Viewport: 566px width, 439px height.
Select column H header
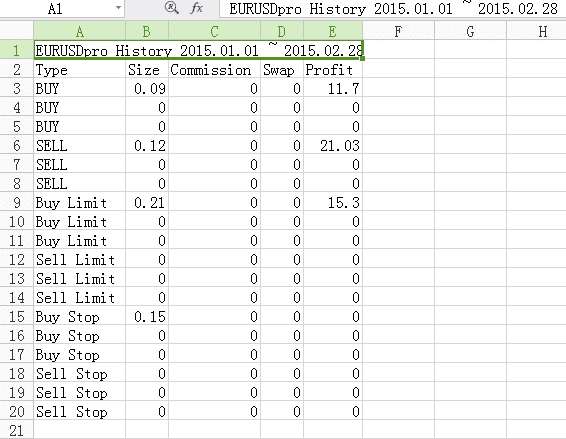click(x=537, y=31)
